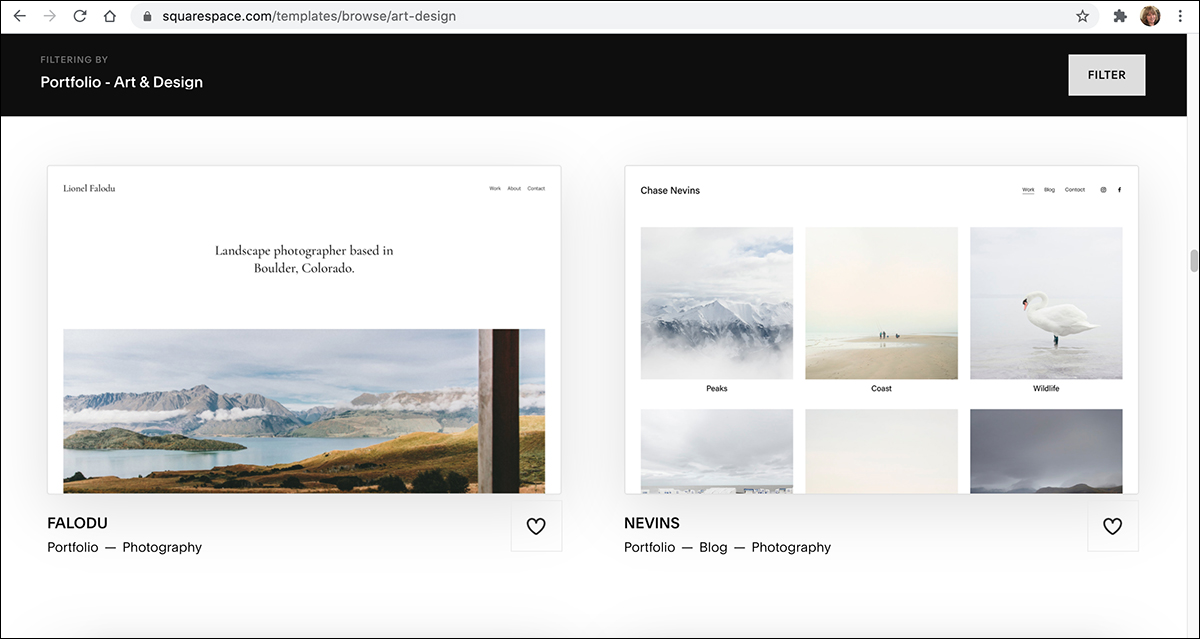The width and height of the screenshot is (1200, 639).
Task: Open Contact in the Nevins preview nav
Action: [x=1074, y=189]
